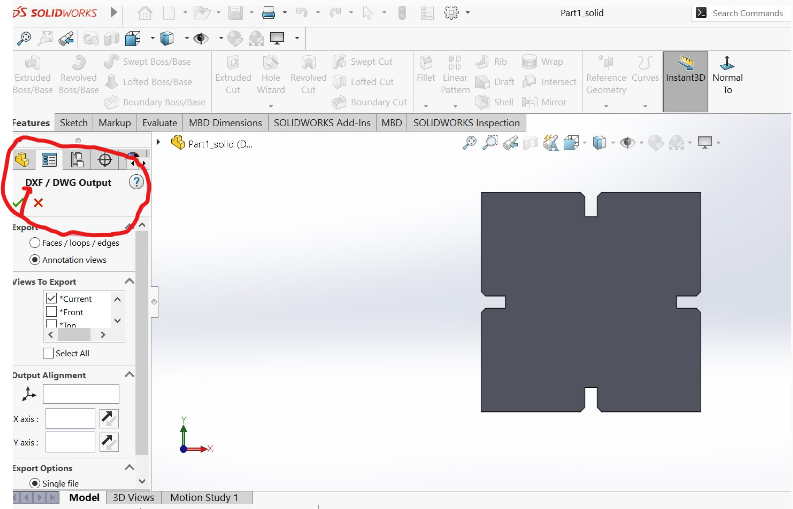Image resolution: width=793 pixels, height=509 pixels.
Task: Switch to the Sketch tab
Action: pyautogui.click(x=73, y=122)
